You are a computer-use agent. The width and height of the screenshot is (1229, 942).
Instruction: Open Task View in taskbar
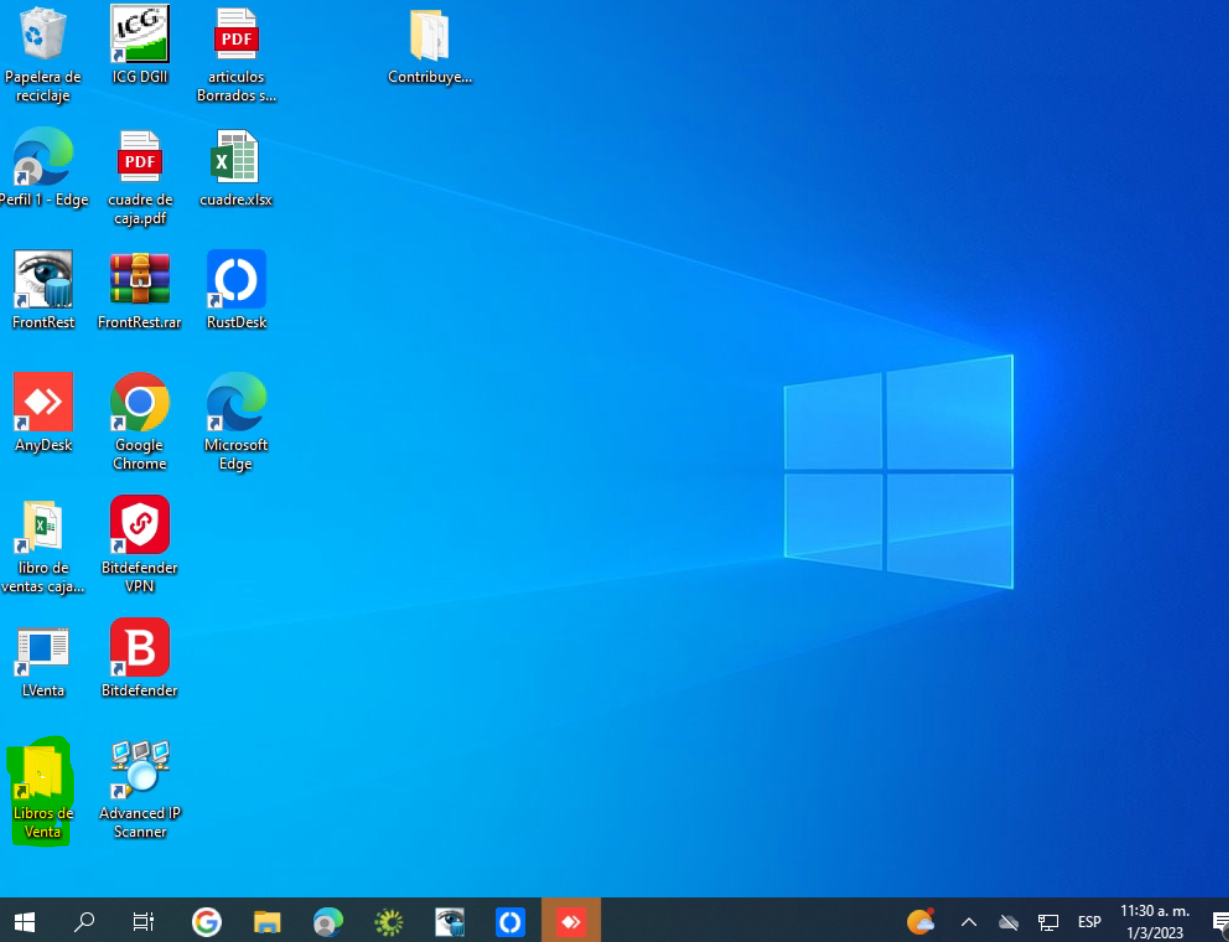[x=144, y=921]
